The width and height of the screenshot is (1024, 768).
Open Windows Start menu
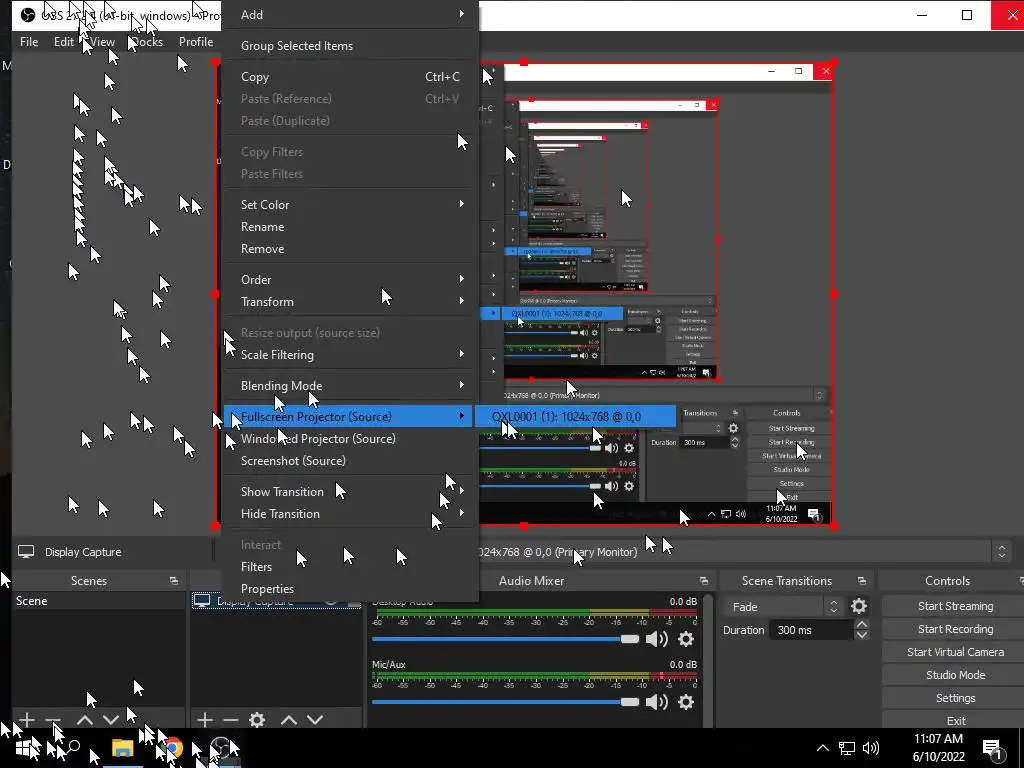pyautogui.click(x=24, y=748)
